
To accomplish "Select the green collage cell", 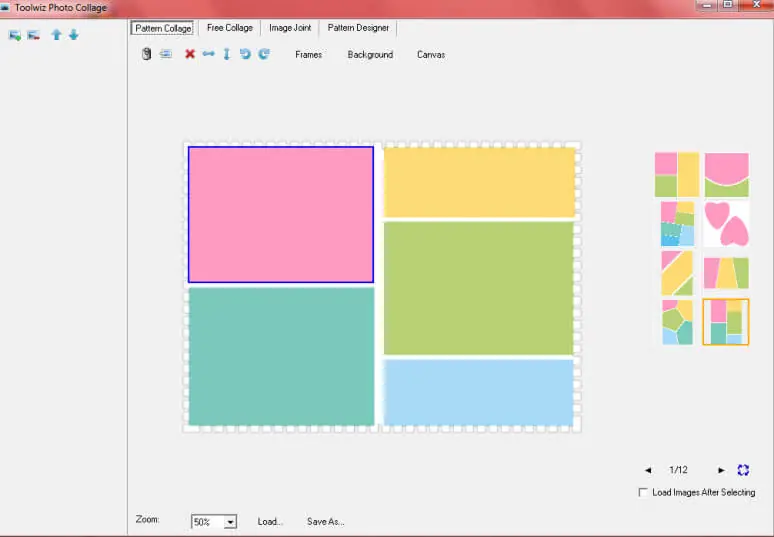I will click(478, 288).
